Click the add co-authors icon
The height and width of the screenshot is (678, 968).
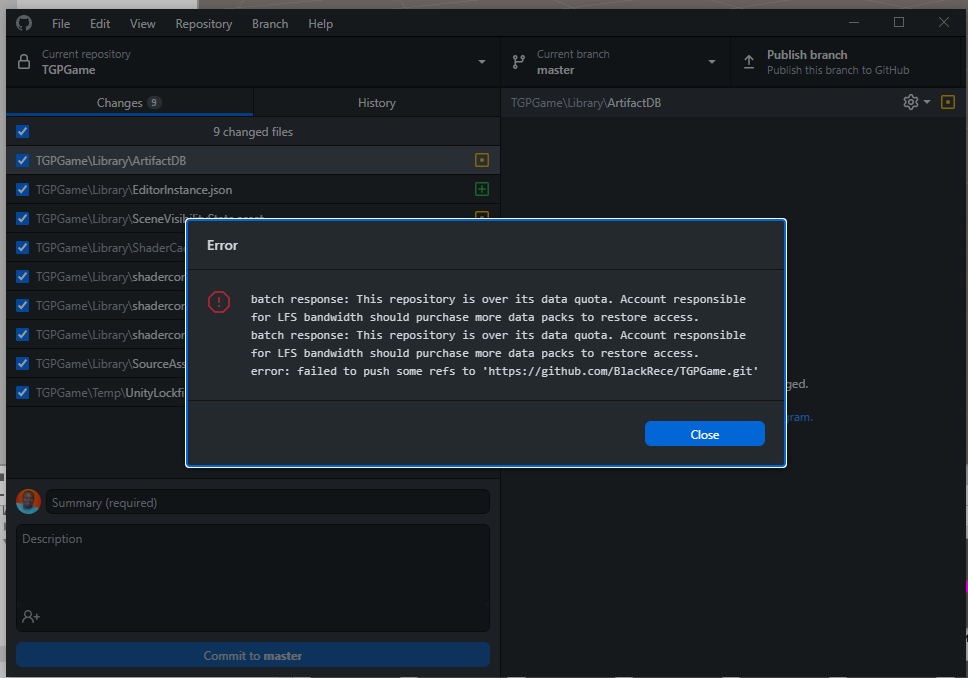point(31,616)
